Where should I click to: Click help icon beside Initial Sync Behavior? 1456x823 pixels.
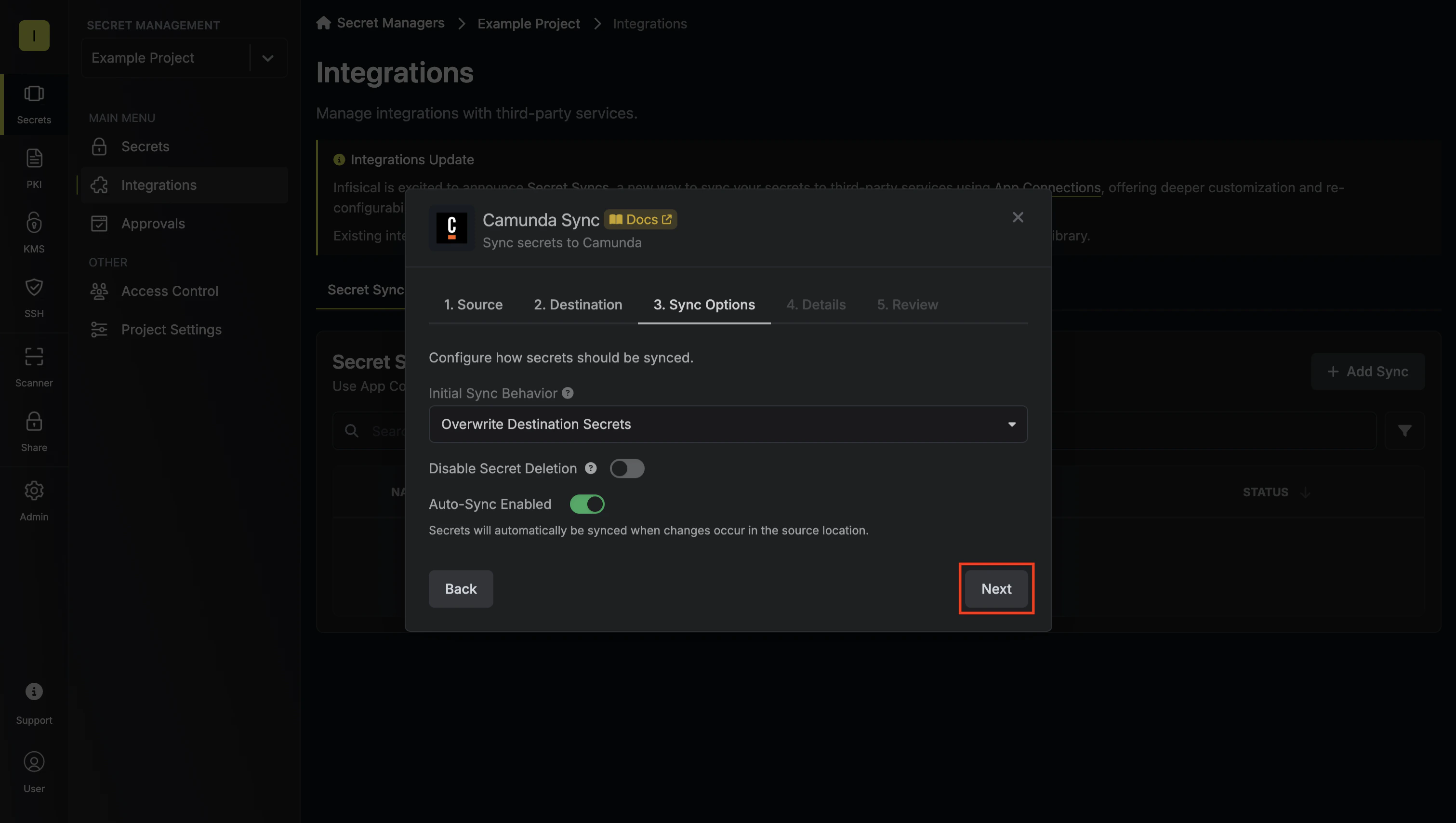568,393
